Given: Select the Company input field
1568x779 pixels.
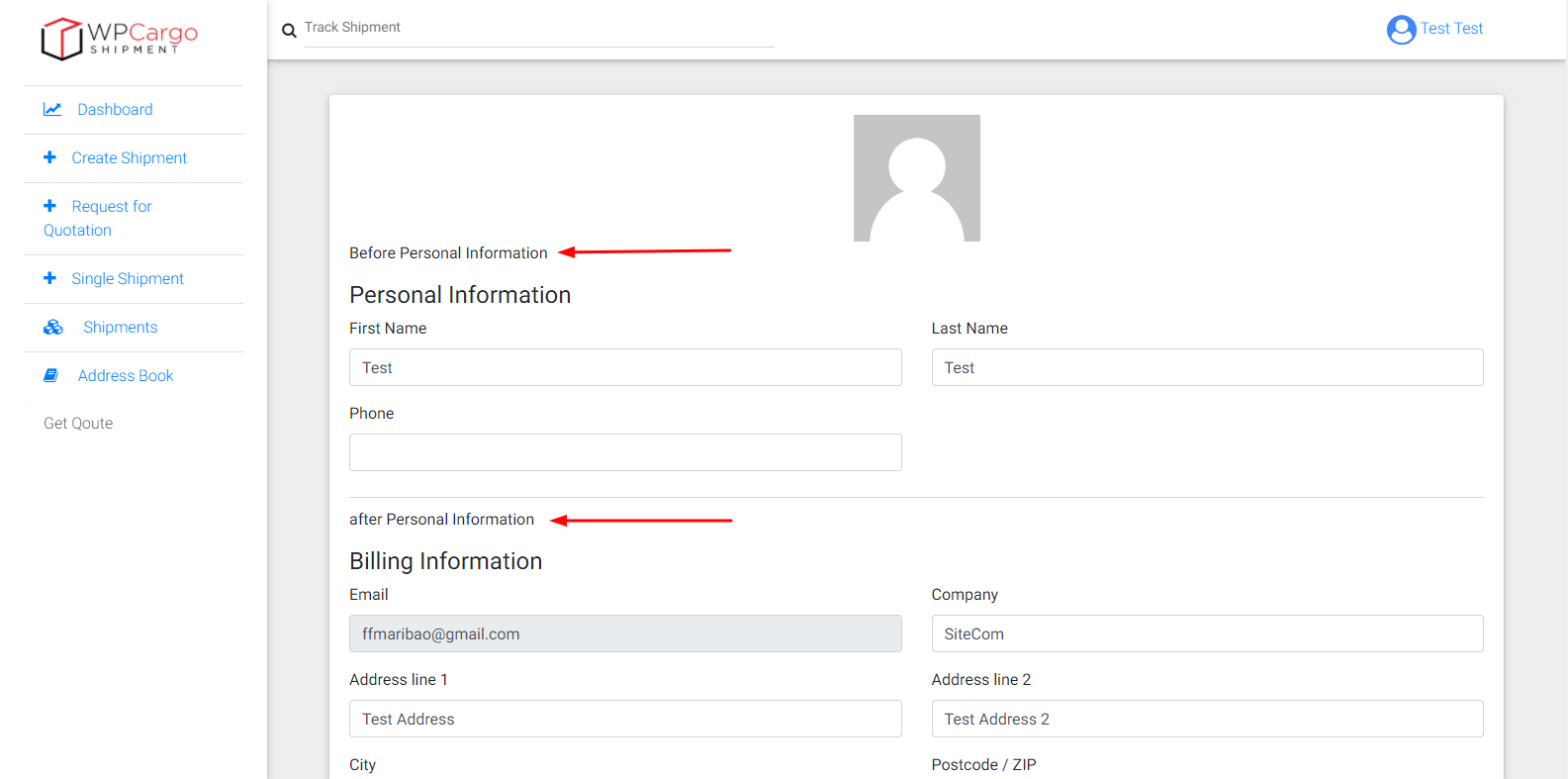Looking at the screenshot, I should pos(1207,633).
